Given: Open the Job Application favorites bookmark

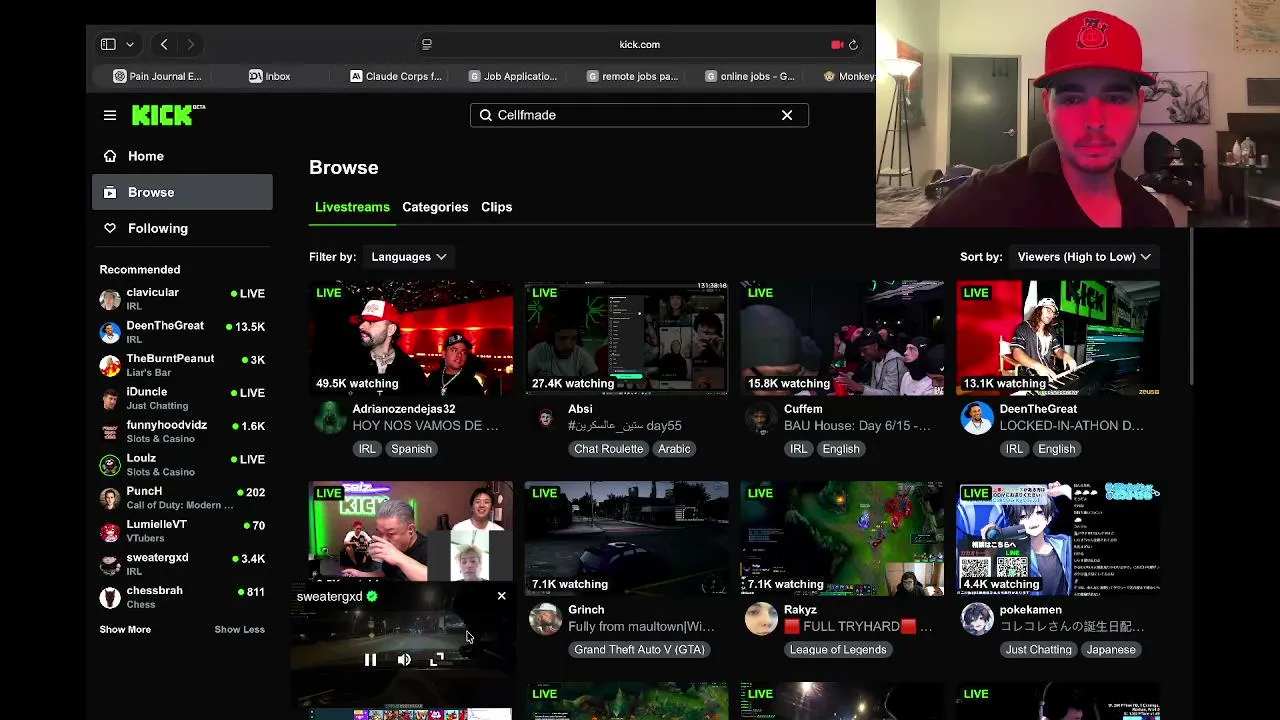Looking at the screenshot, I should [x=513, y=76].
